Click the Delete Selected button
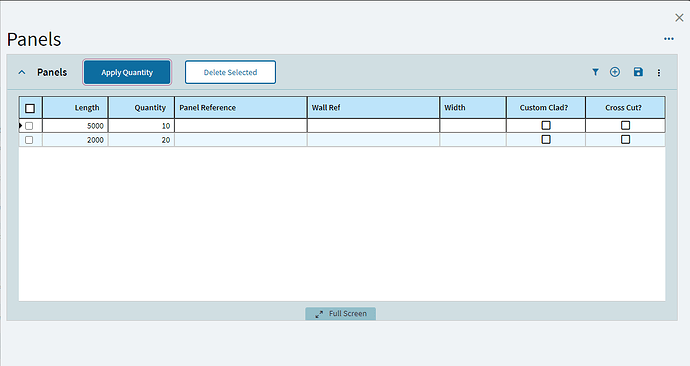Viewport: 690px width, 366px height. click(230, 72)
